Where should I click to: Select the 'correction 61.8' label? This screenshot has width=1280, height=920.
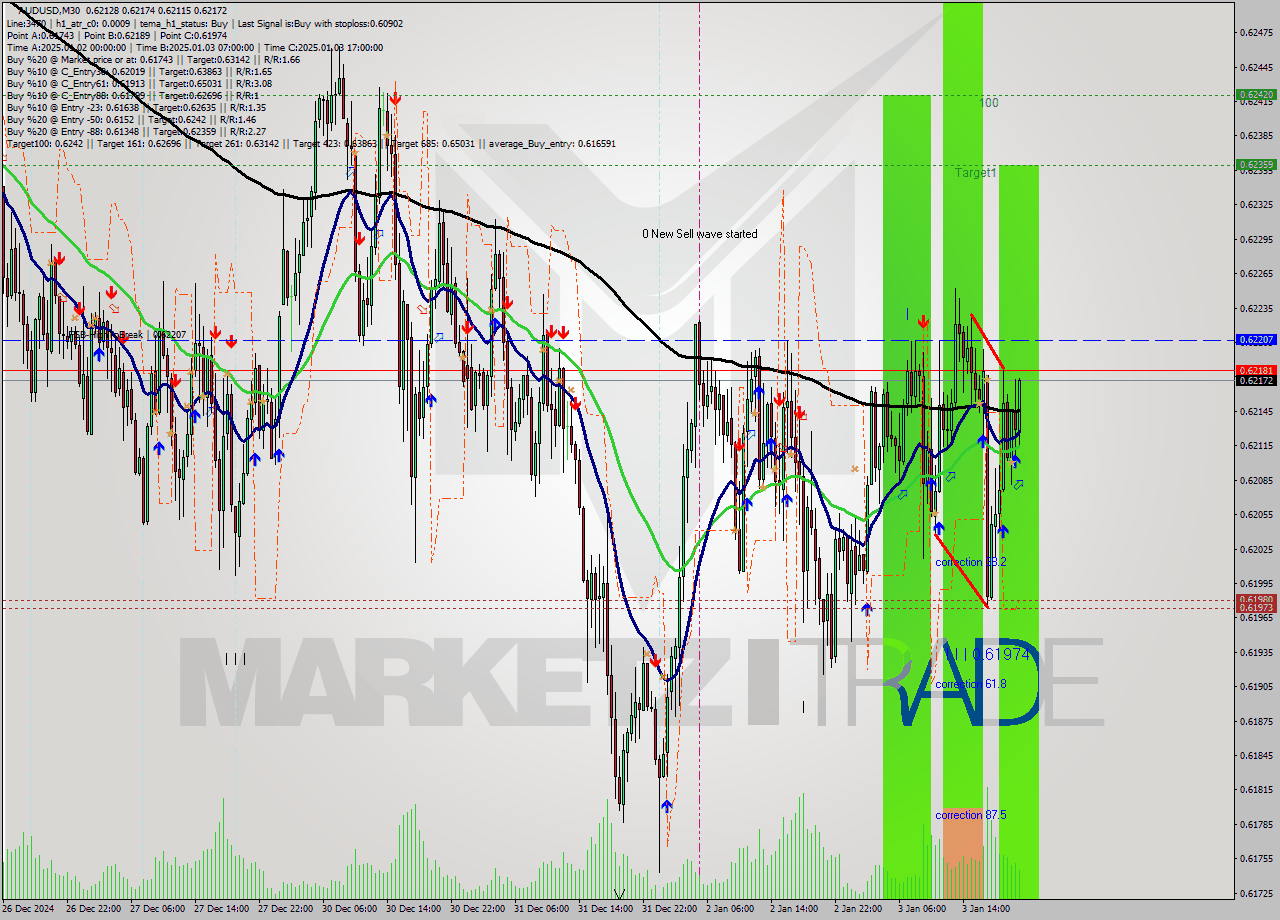coord(970,684)
